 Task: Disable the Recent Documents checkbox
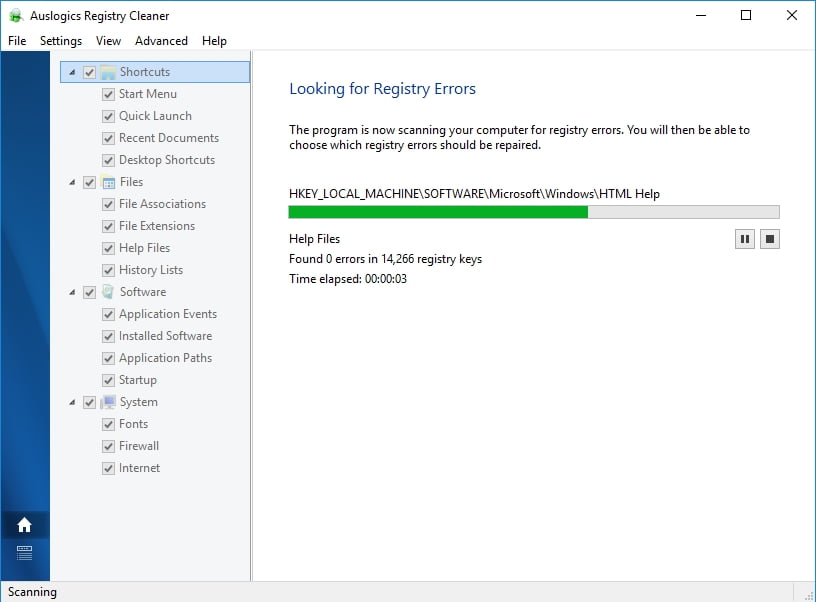(x=108, y=138)
